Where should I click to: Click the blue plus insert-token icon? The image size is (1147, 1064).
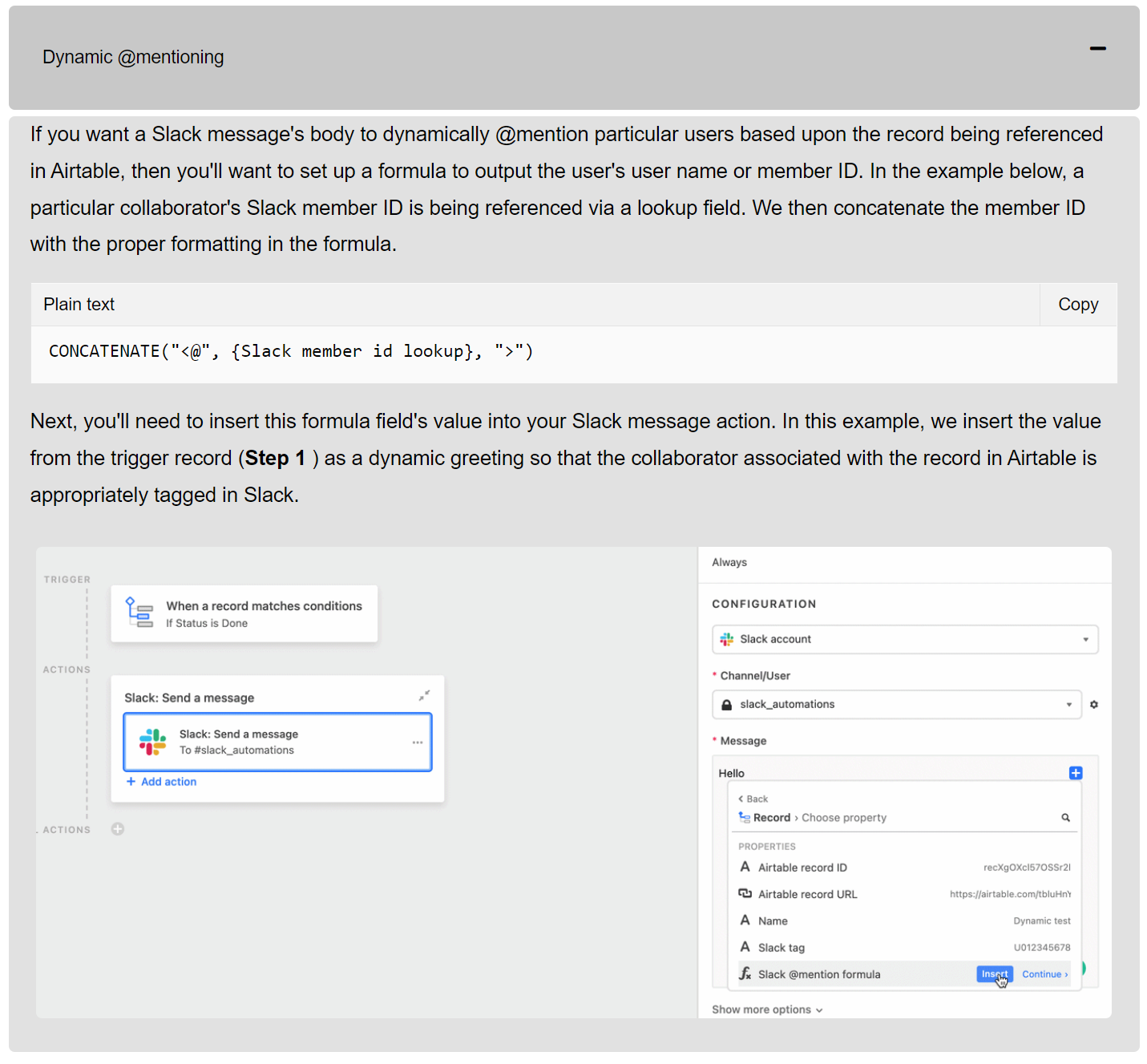[x=1076, y=773]
